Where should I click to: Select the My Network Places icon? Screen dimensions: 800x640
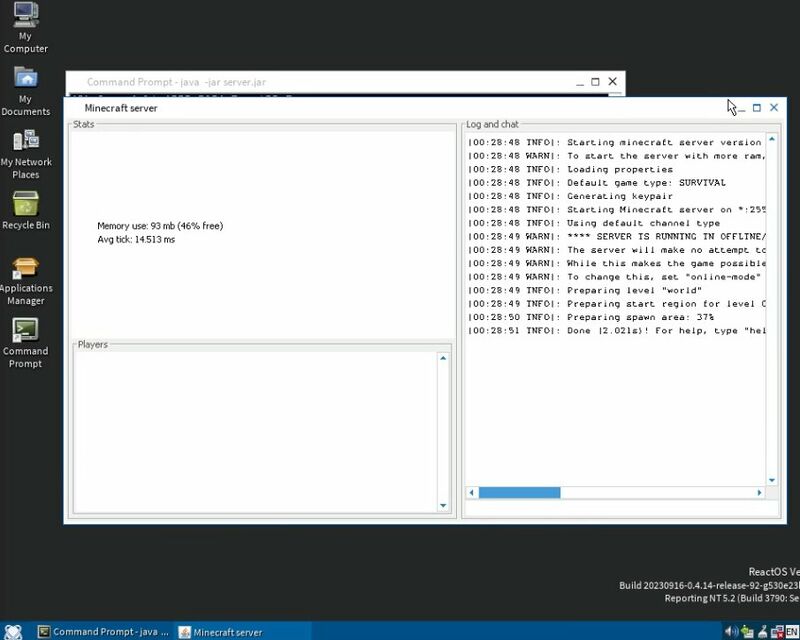26,155
